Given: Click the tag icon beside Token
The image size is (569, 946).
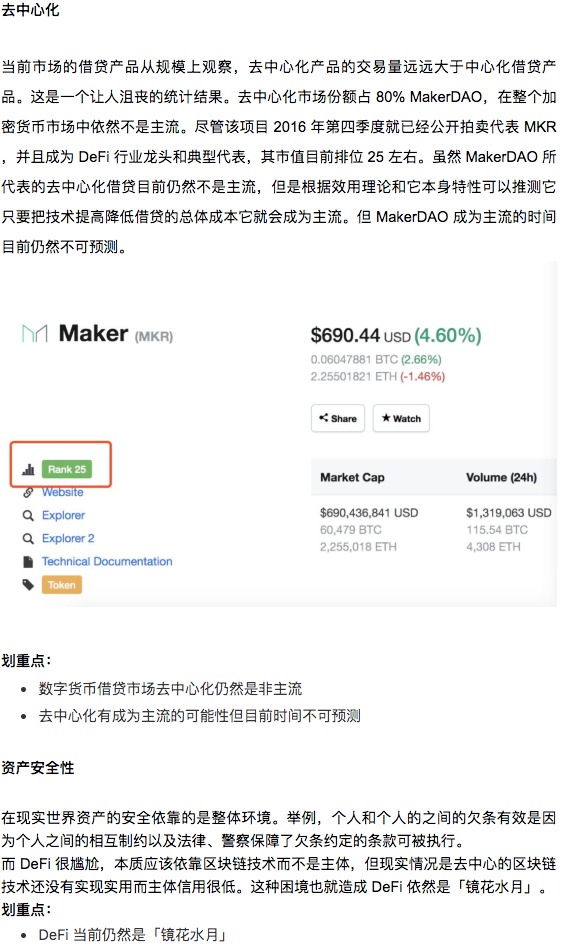Looking at the screenshot, I should click(x=28, y=585).
